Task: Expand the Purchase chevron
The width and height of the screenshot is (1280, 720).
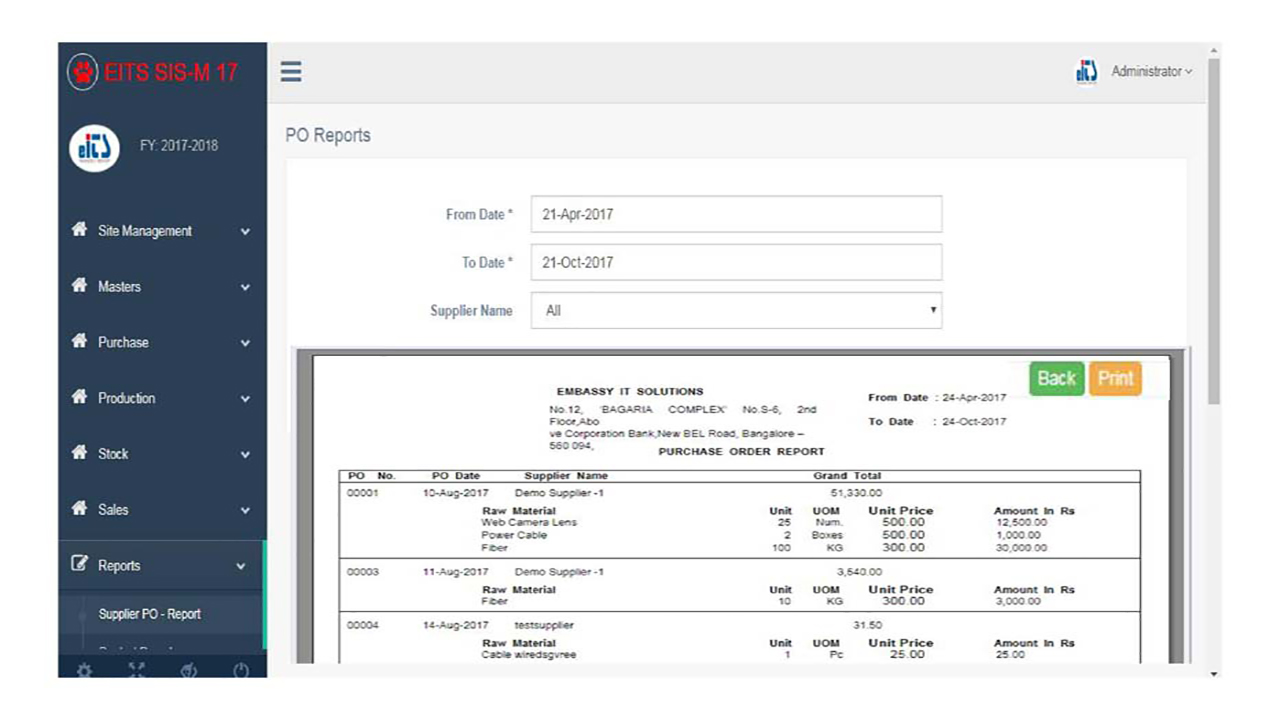Action: coord(245,343)
